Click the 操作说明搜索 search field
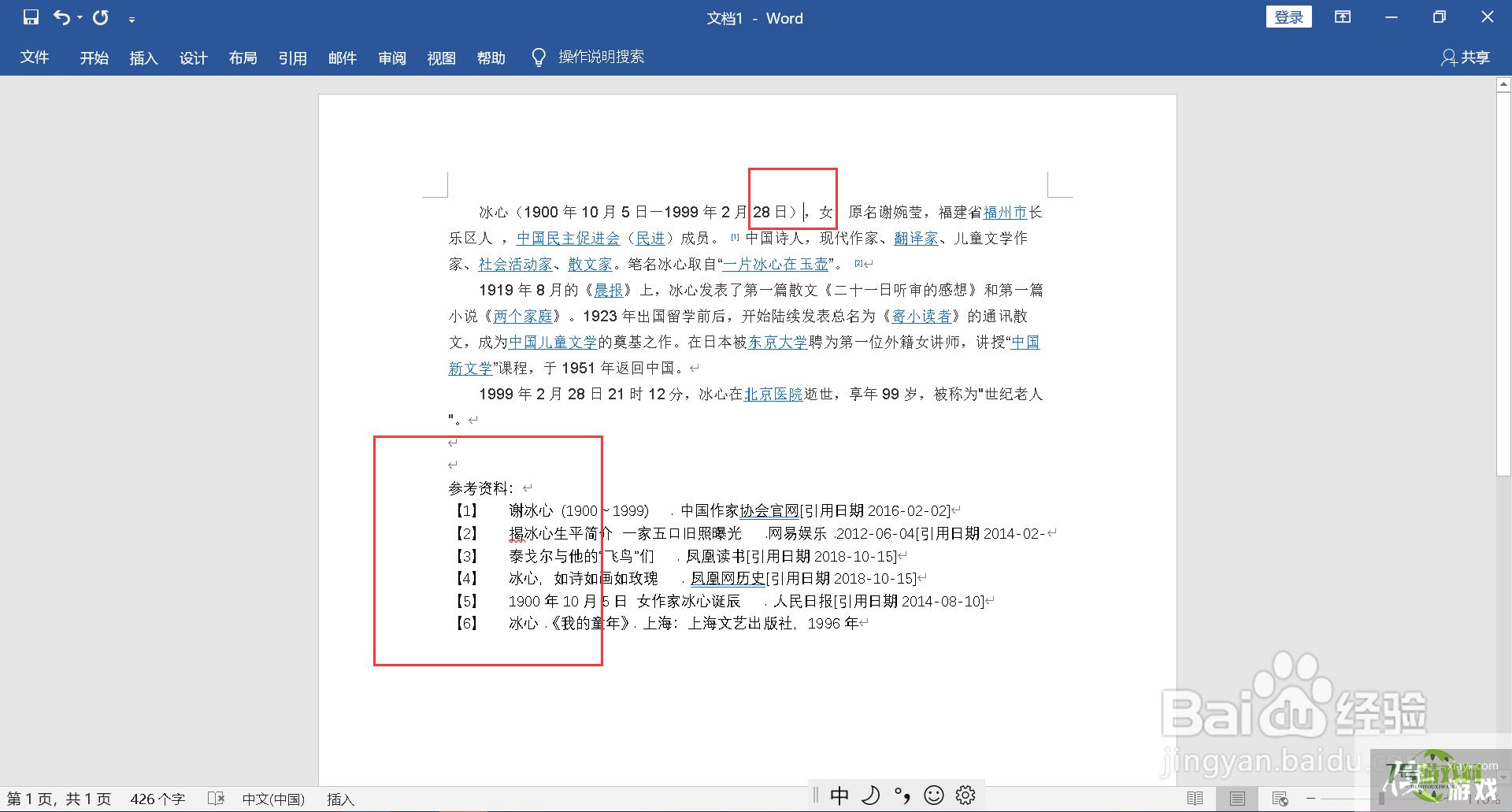This screenshot has height=812, width=1512. click(601, 57)
